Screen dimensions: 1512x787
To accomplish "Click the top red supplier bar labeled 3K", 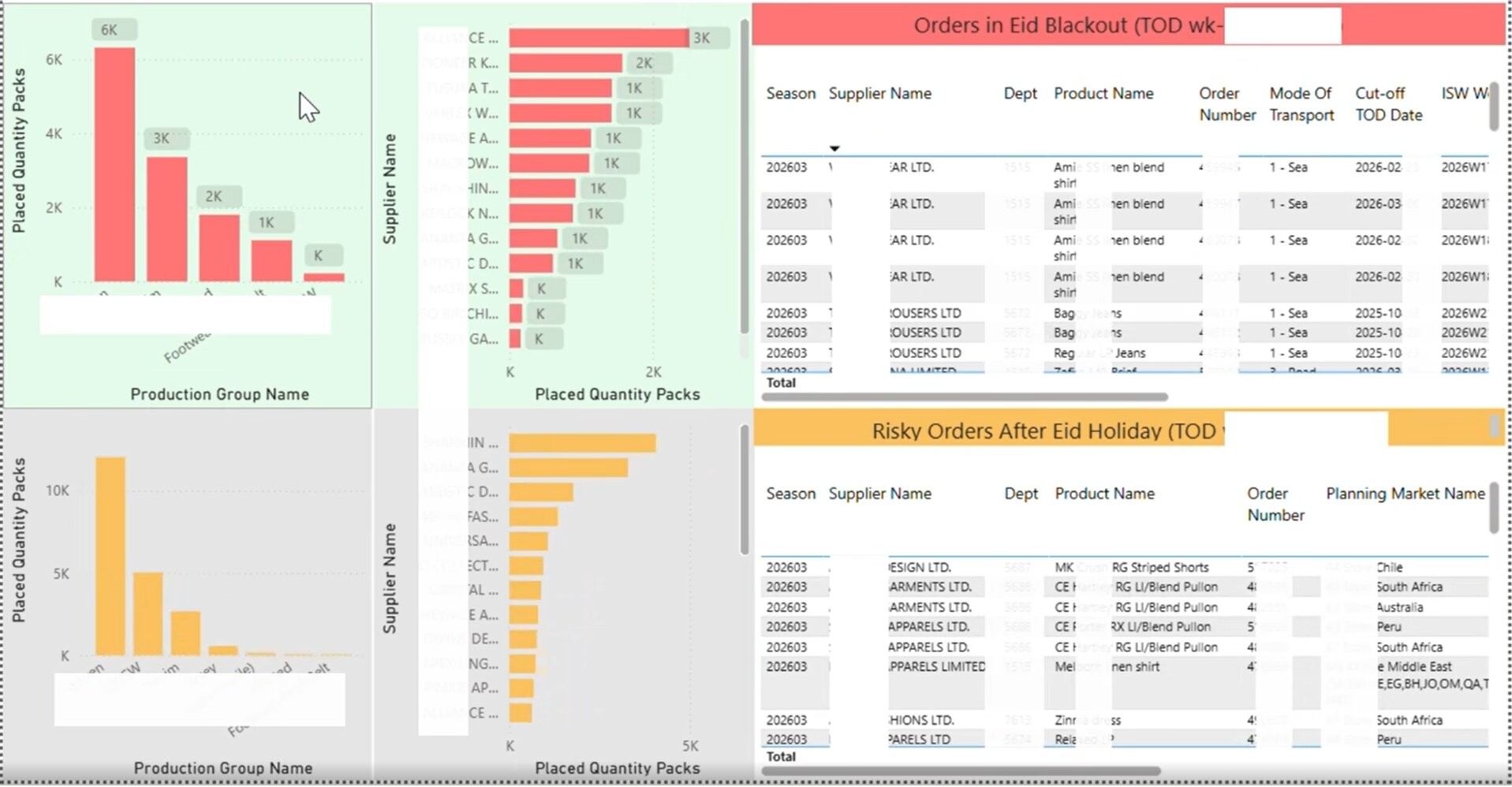I will click(598, 38).
